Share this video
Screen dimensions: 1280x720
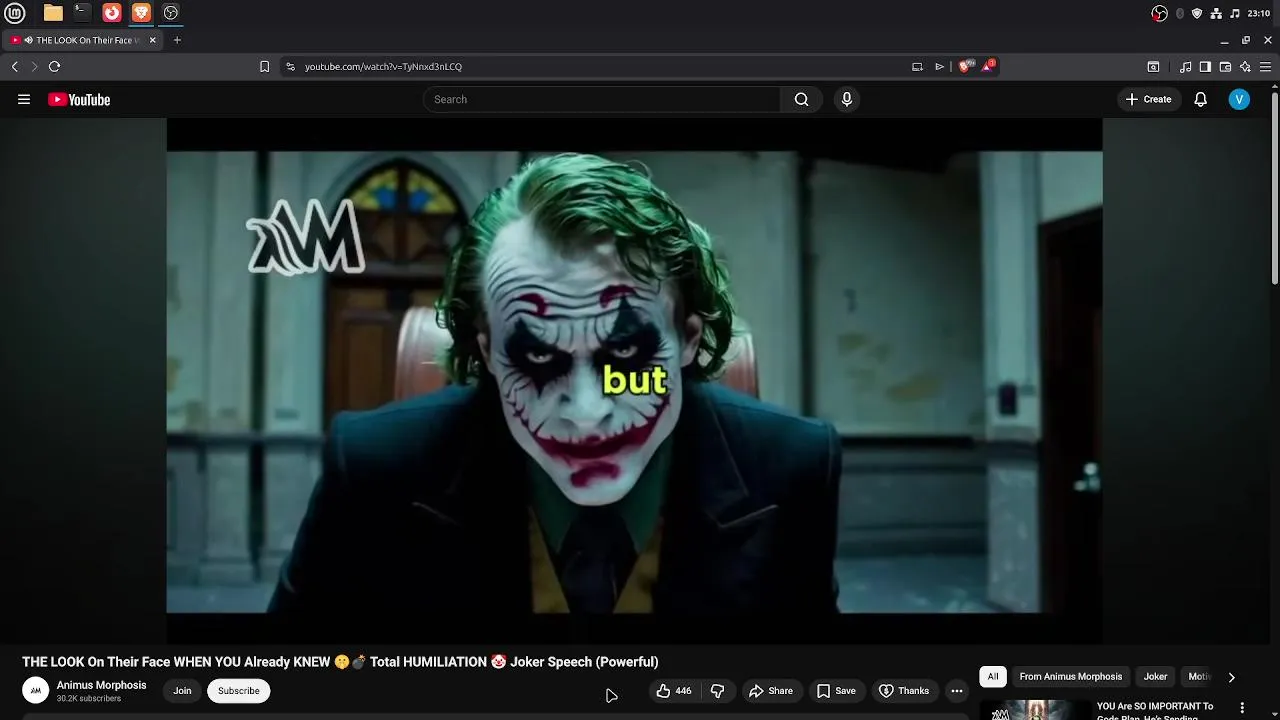point(771,691)
